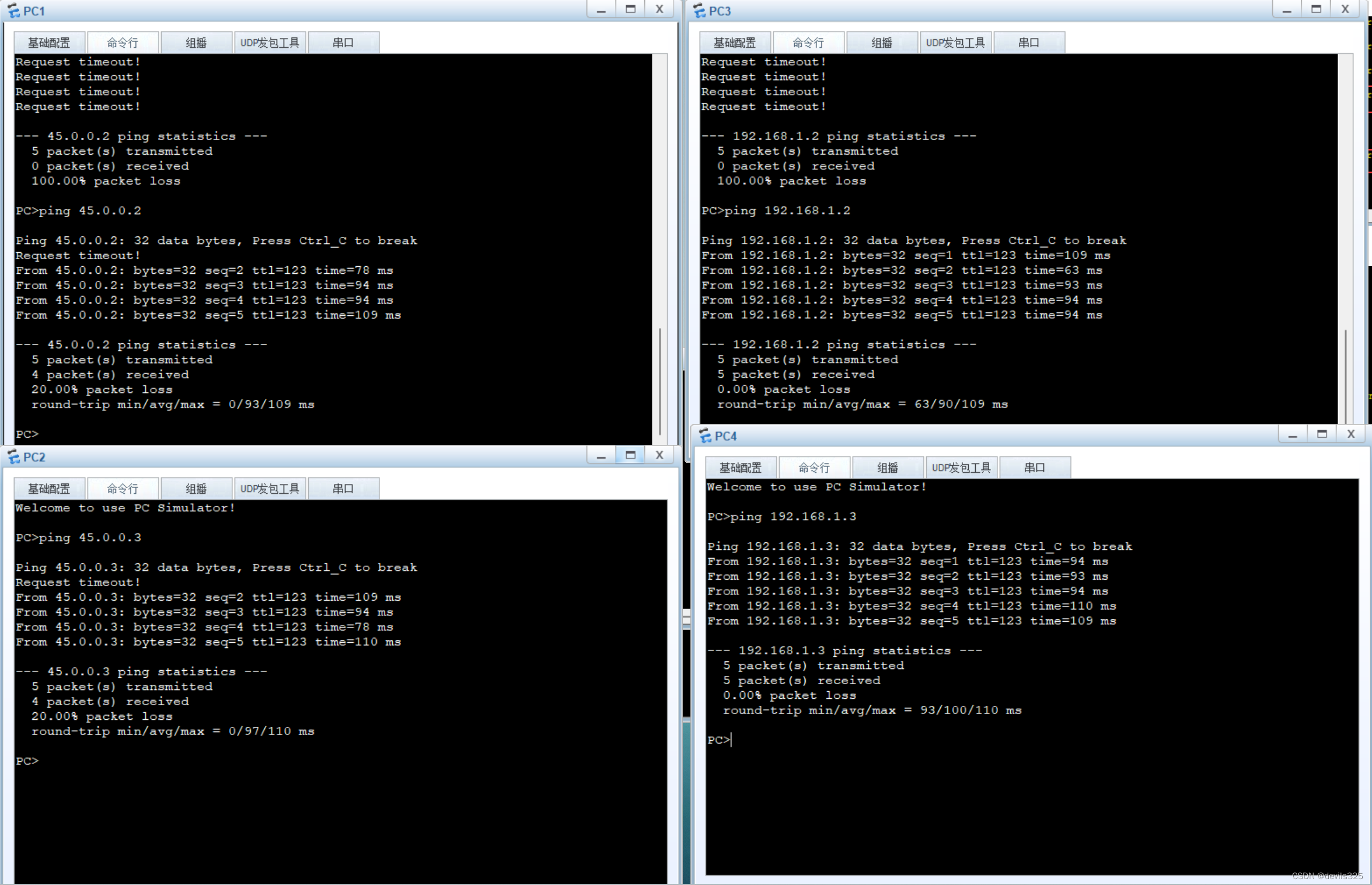Viewport: 1372px width, 885px height.
Task: Close the PC4 window
Action: 1350,434
